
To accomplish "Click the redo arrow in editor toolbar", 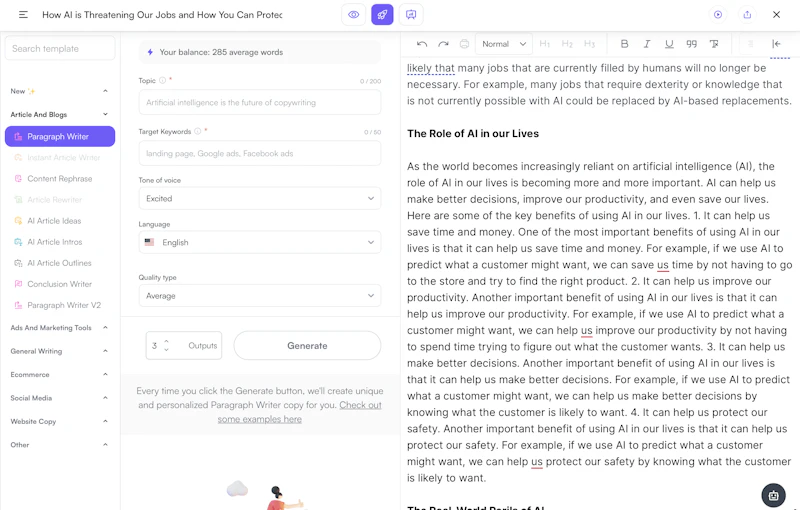I will (x=443, y=44).
